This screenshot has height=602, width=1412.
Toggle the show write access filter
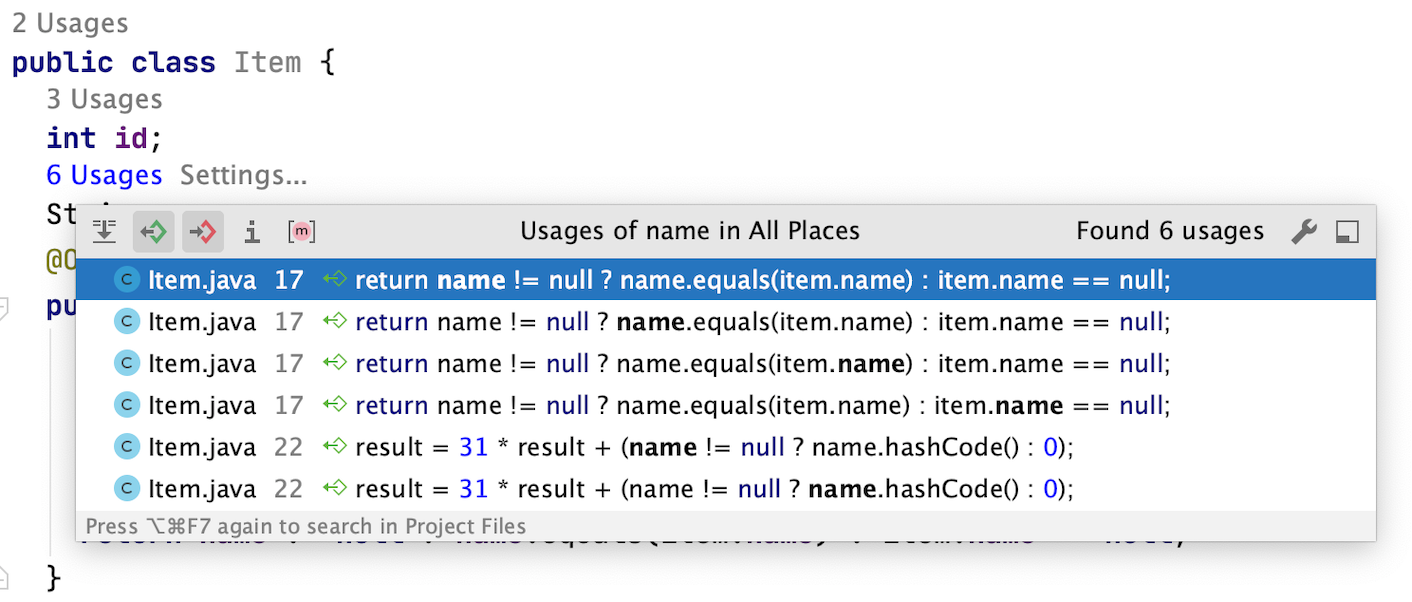coord(203,232)
